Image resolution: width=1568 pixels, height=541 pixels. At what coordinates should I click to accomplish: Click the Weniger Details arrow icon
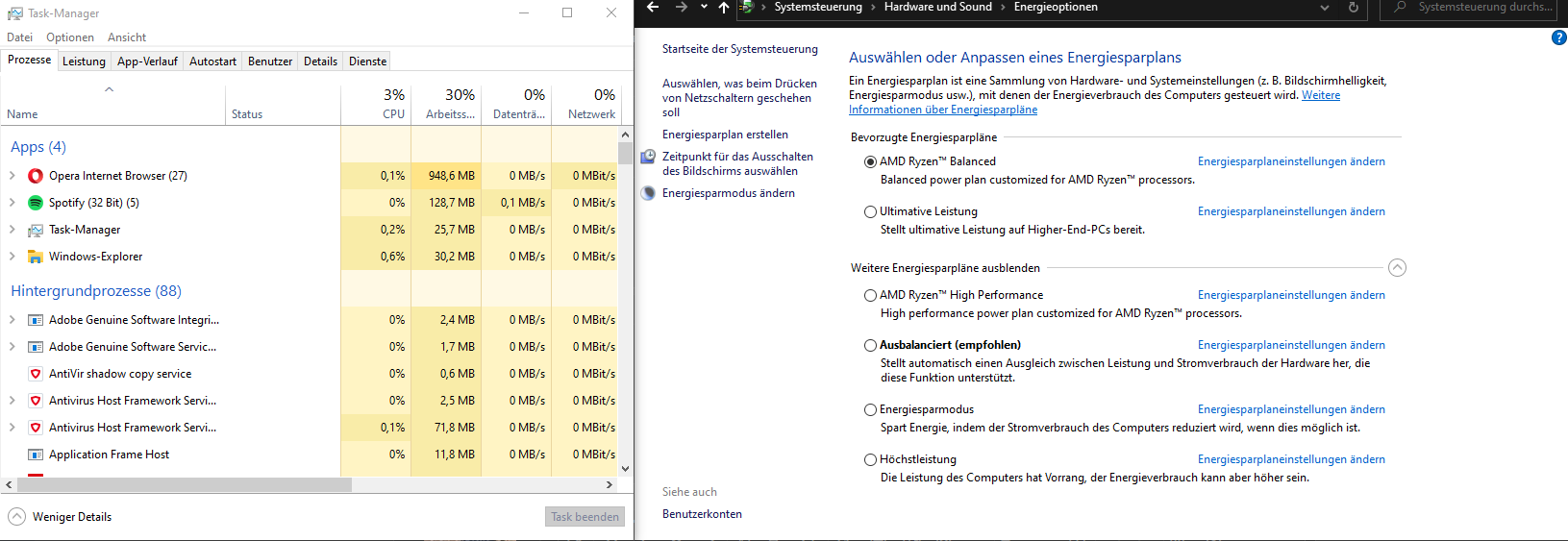tap(17, 517)
